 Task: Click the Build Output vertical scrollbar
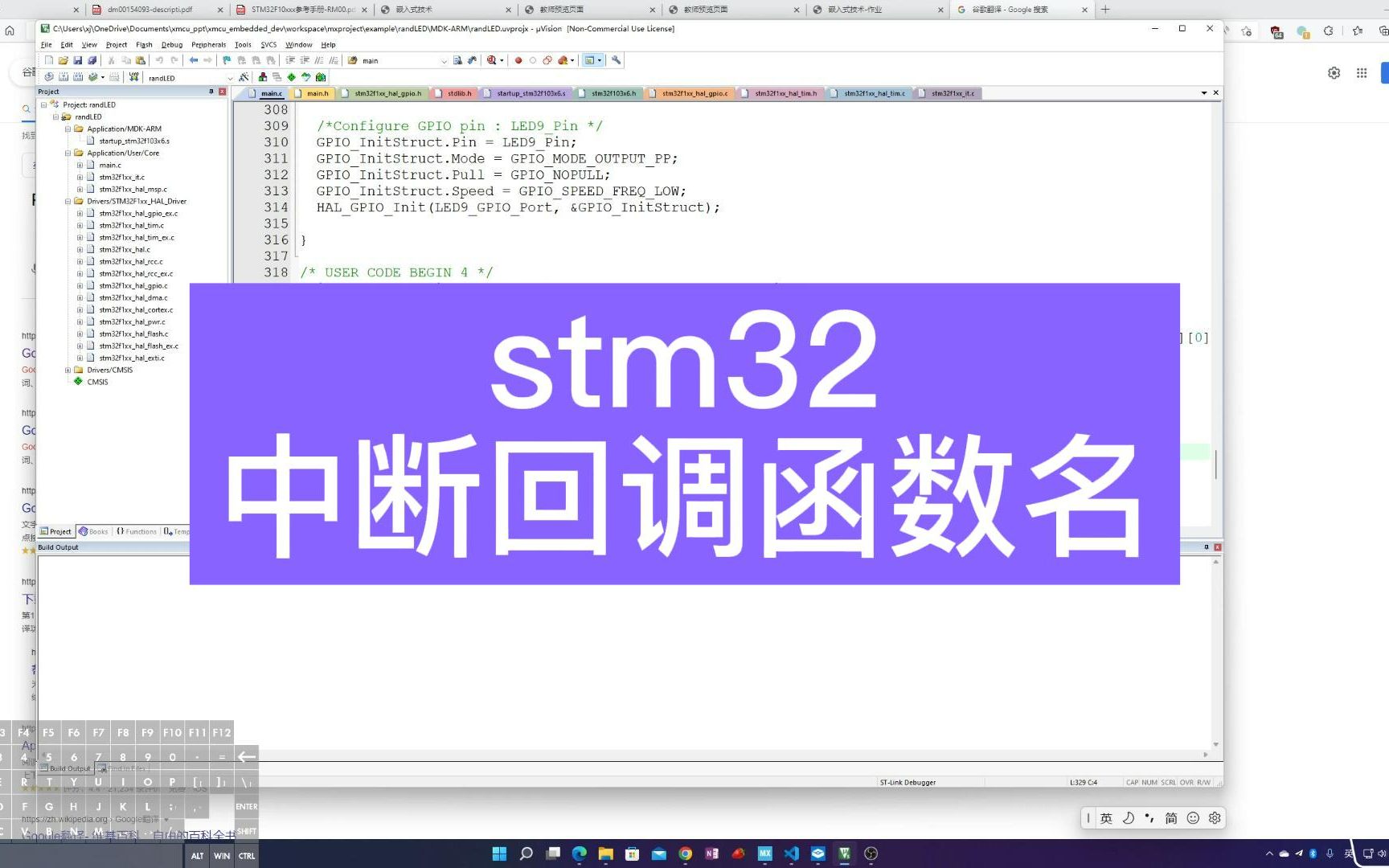[1215, 653]
